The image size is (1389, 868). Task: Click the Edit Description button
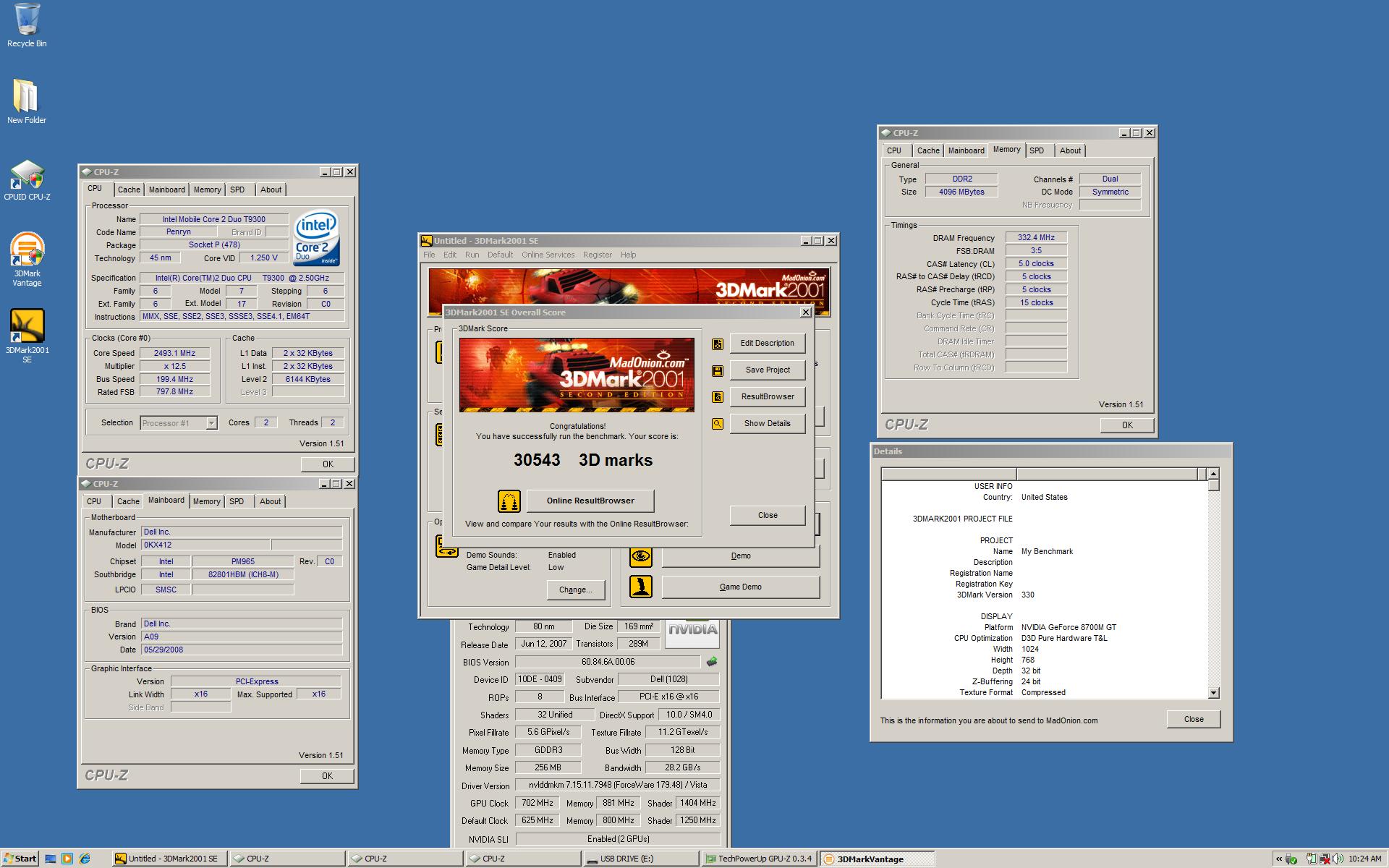click(768, 343)
